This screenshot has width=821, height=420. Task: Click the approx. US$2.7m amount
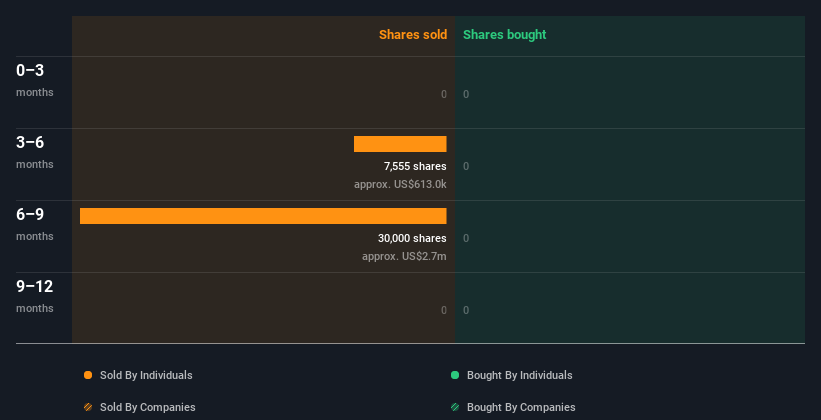pos(404,256)
